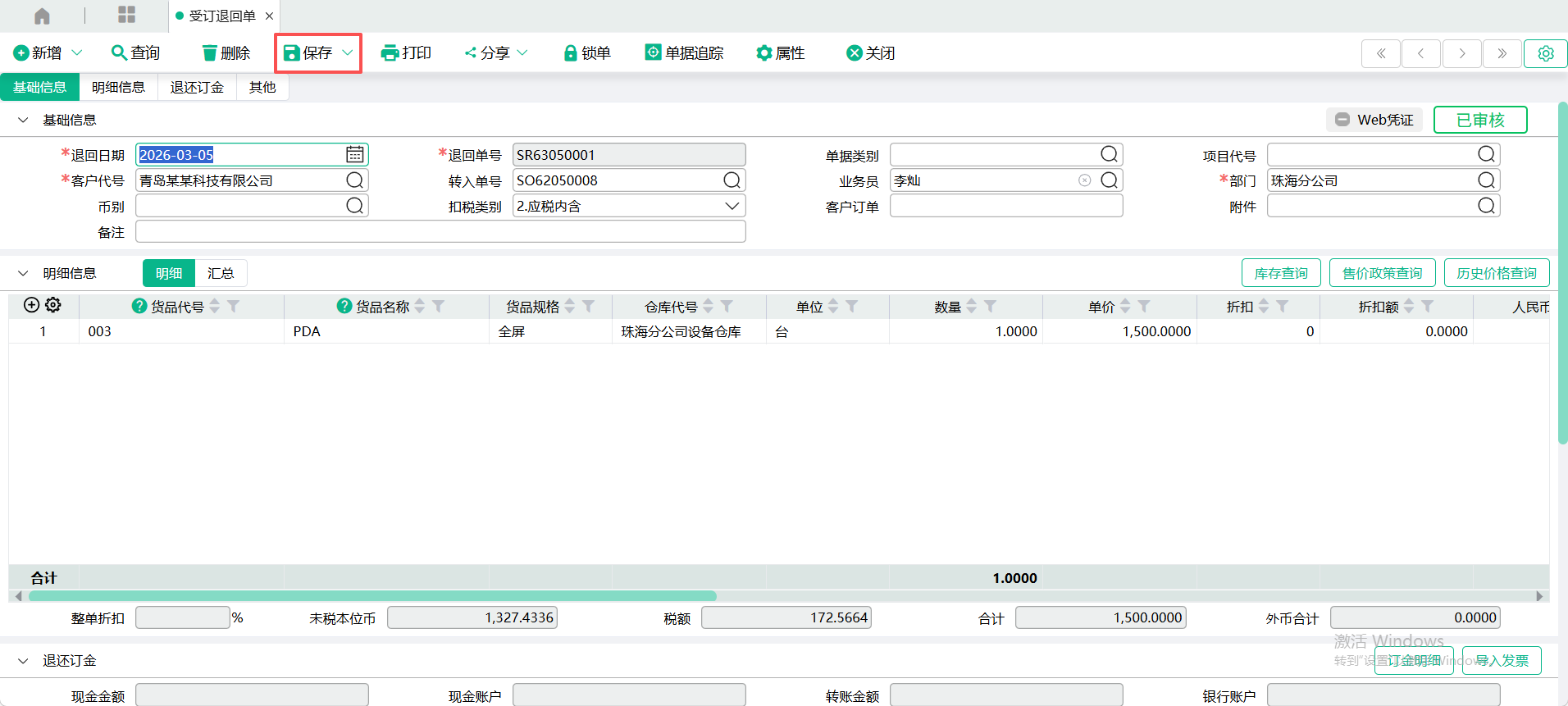Click the lock document (锁单) icon
The height and width of the screenshot is (706, 1568).
(x=571, y=53)
